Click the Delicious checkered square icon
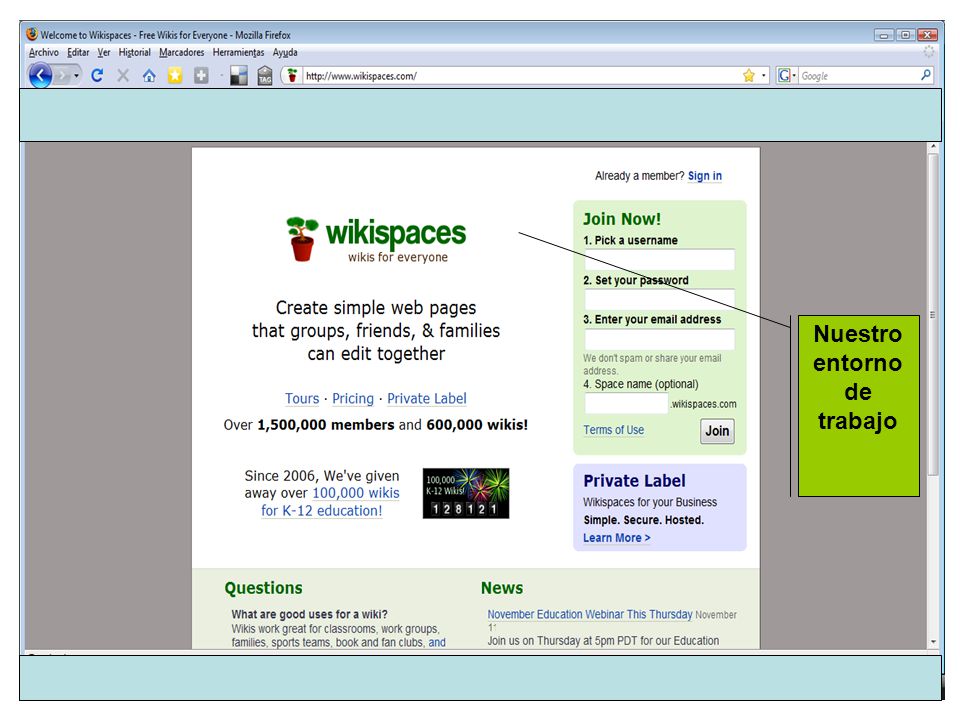Viewport: 960px width, 720px height. tap(239, 75)
